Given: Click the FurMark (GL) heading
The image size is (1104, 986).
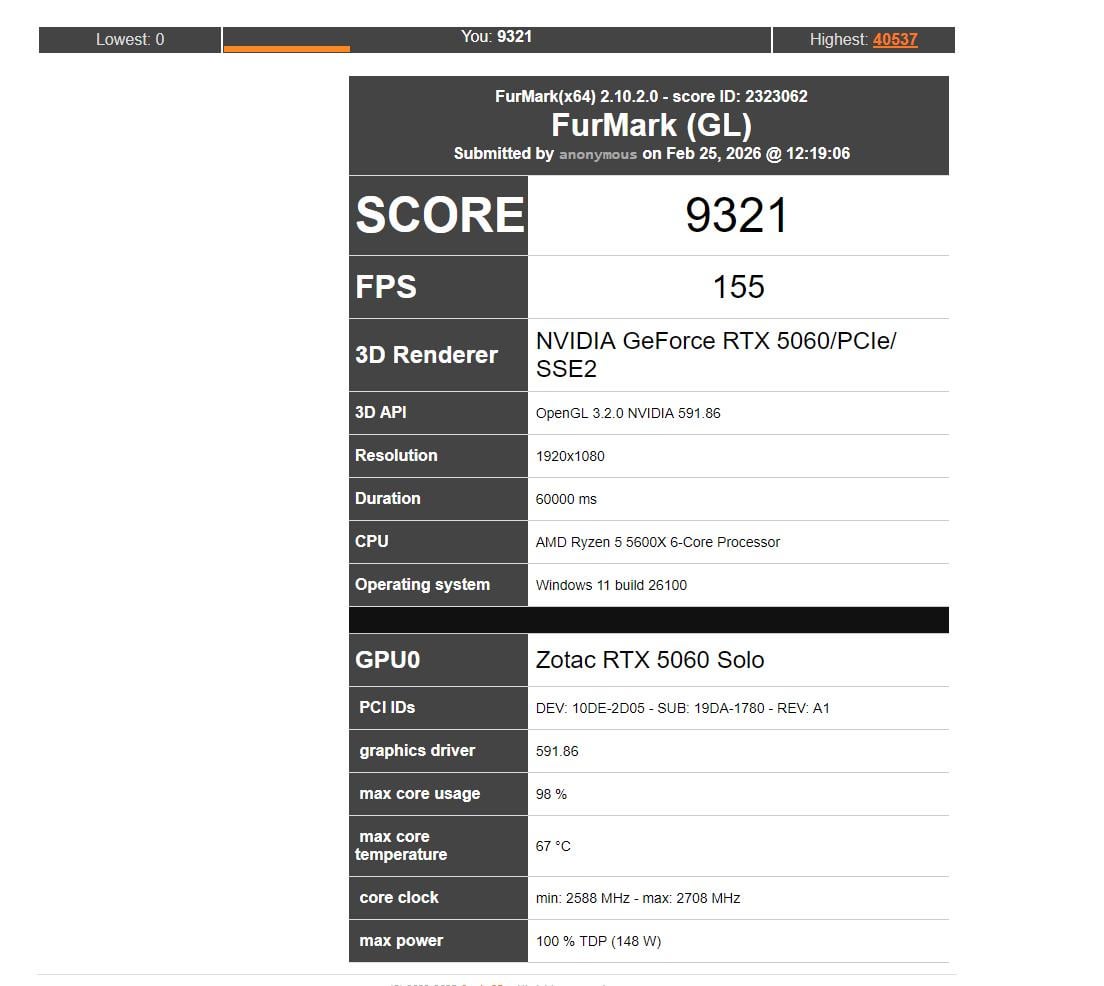Looking at the screenshot, I should (x=651, y=125).
